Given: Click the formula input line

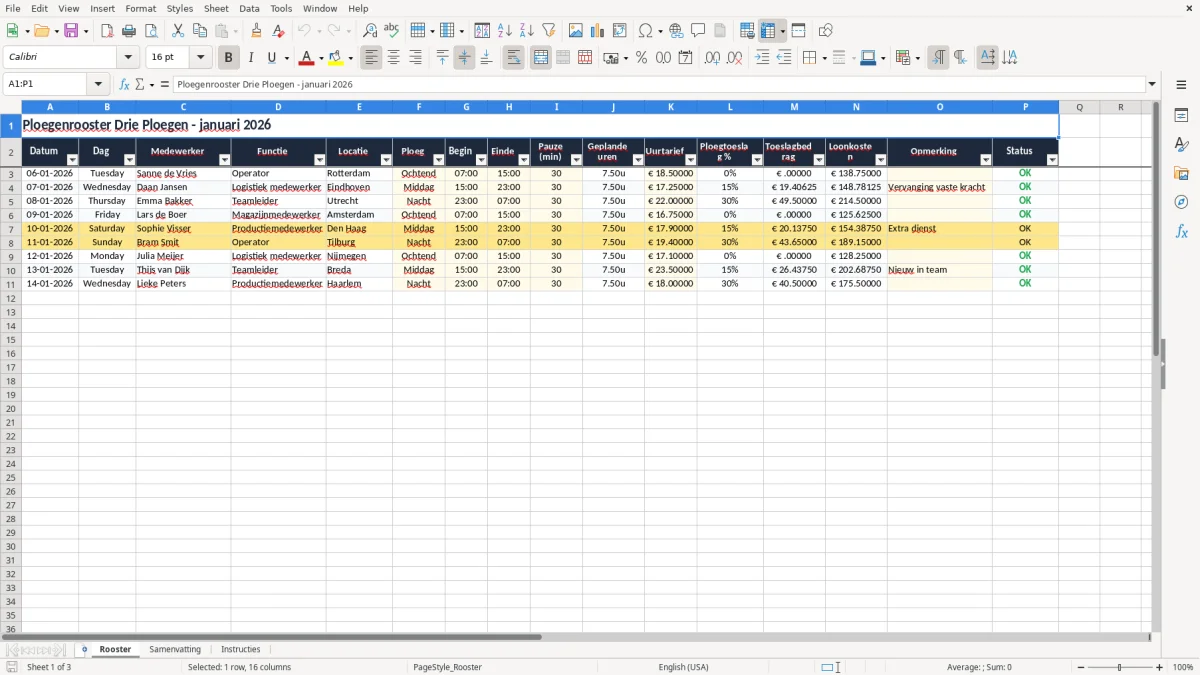Looking at the screenshot, I should tap(658, 84).
